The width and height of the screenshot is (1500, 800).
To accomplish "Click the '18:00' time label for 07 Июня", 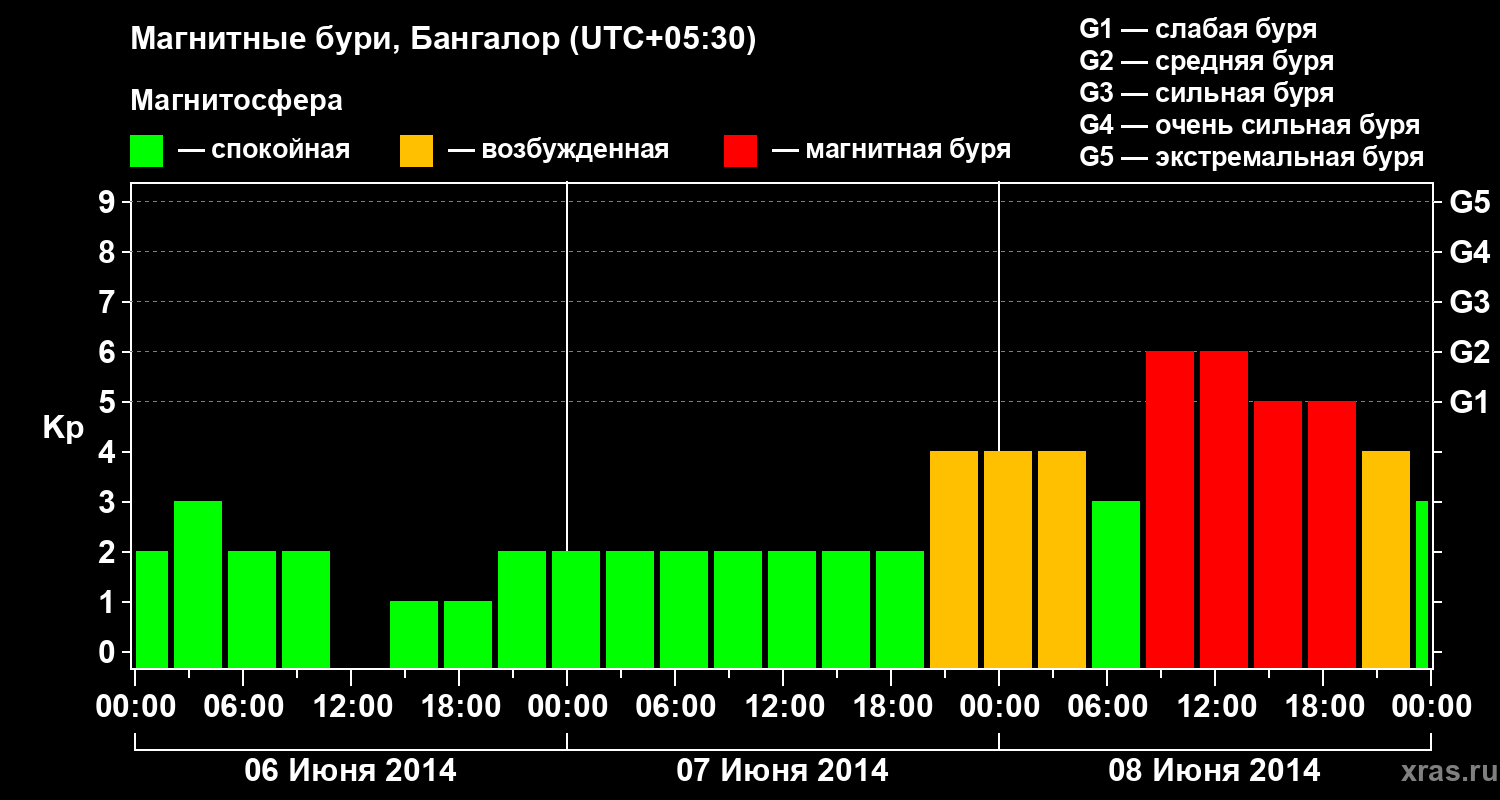I will click(891, 706).
